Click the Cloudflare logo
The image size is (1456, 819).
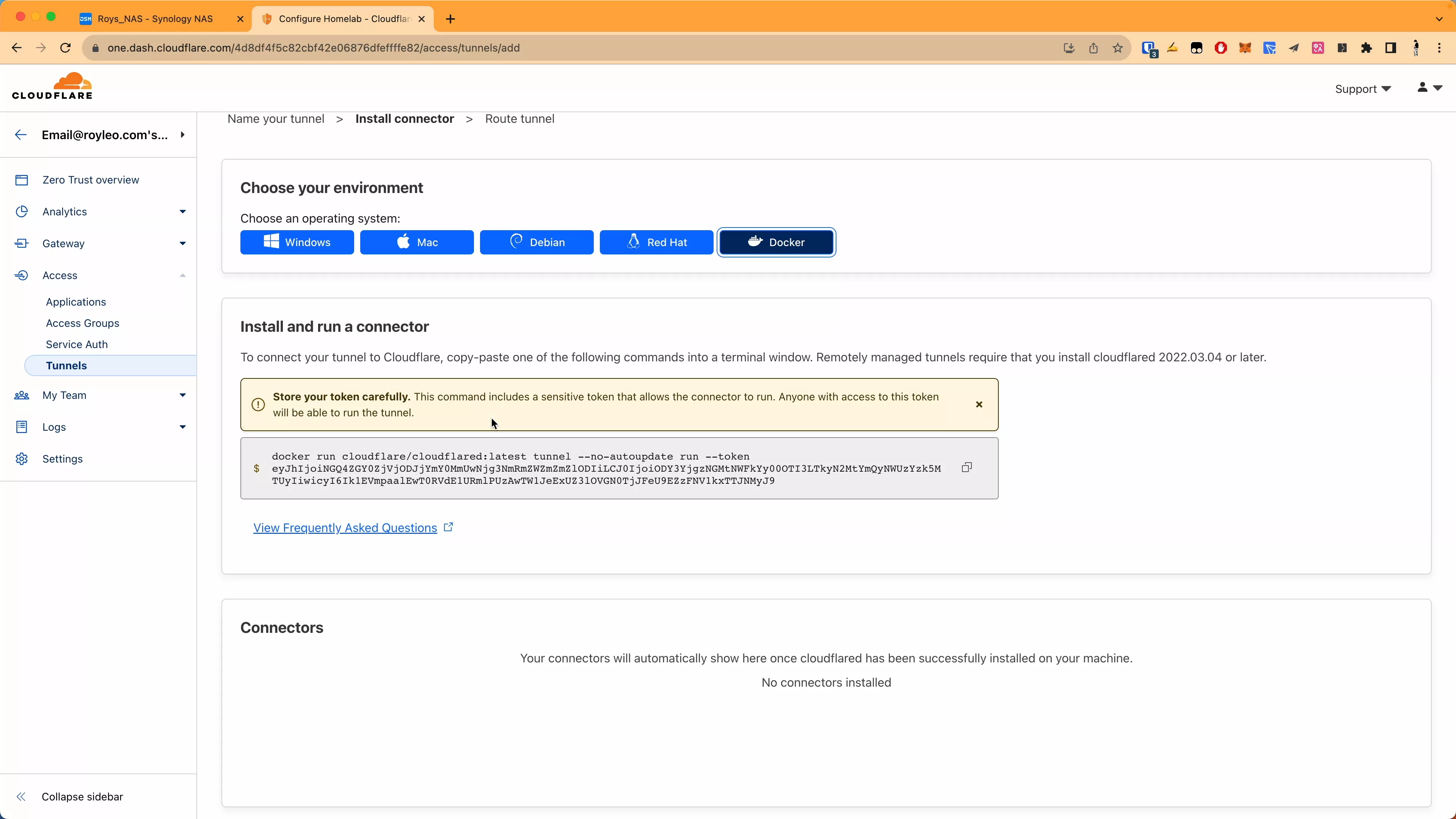tap(52, 86)
